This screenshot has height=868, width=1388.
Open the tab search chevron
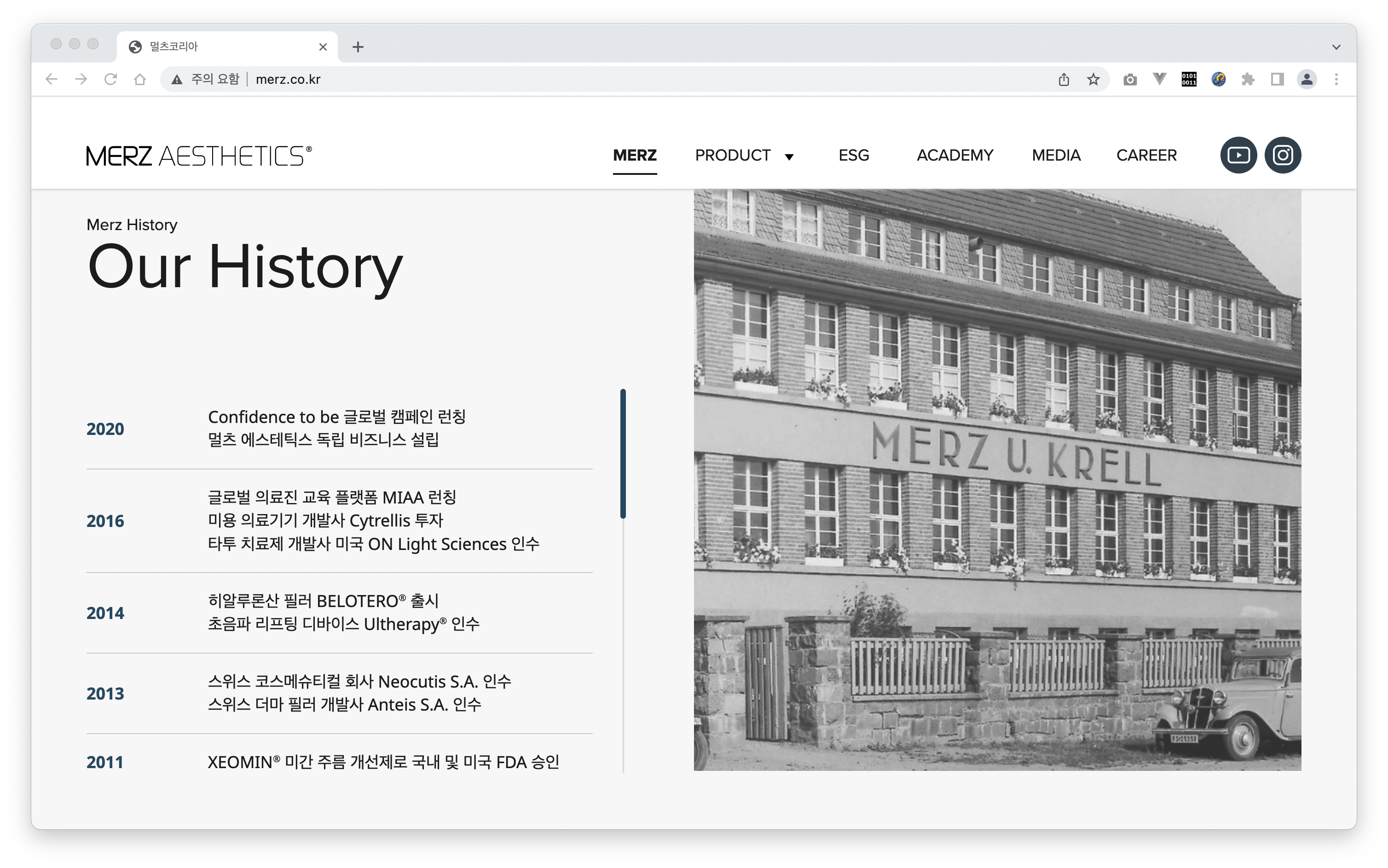(x=1336, y=47)
